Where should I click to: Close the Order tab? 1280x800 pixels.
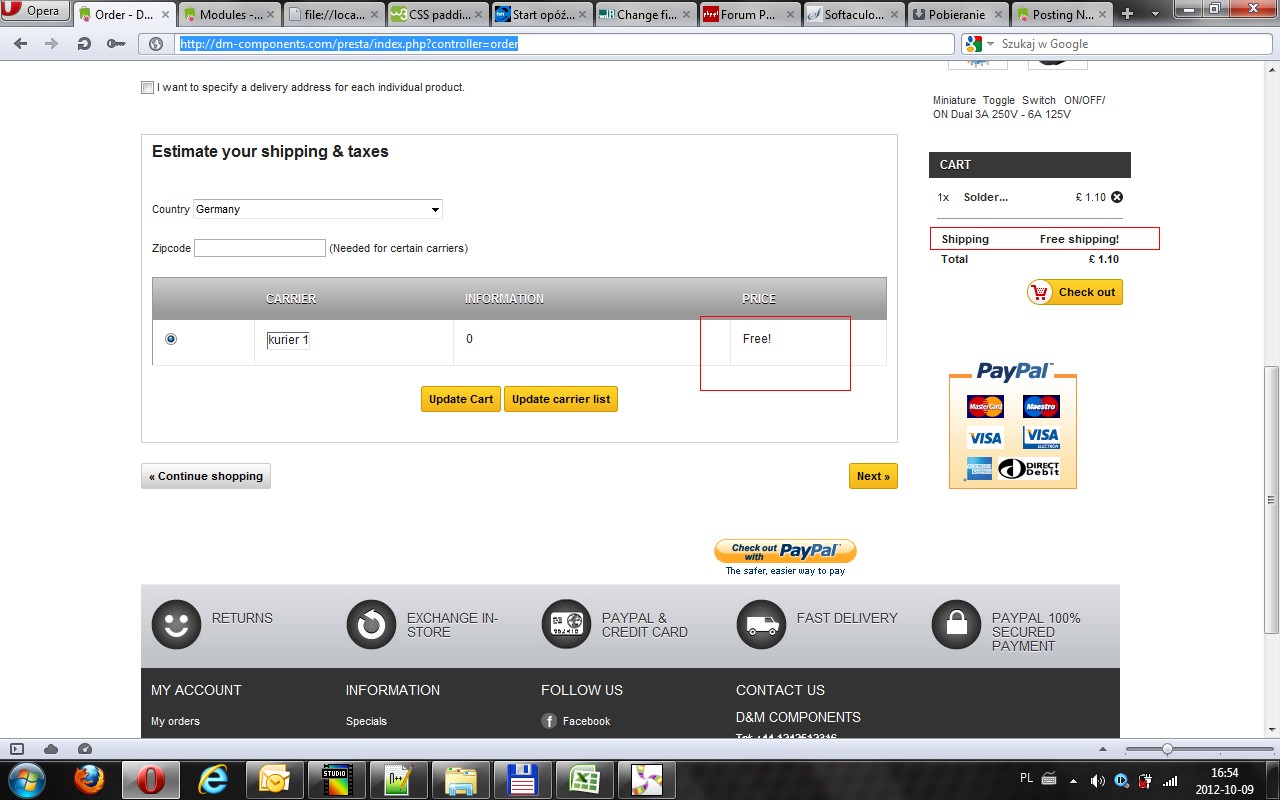coord(166,15)
